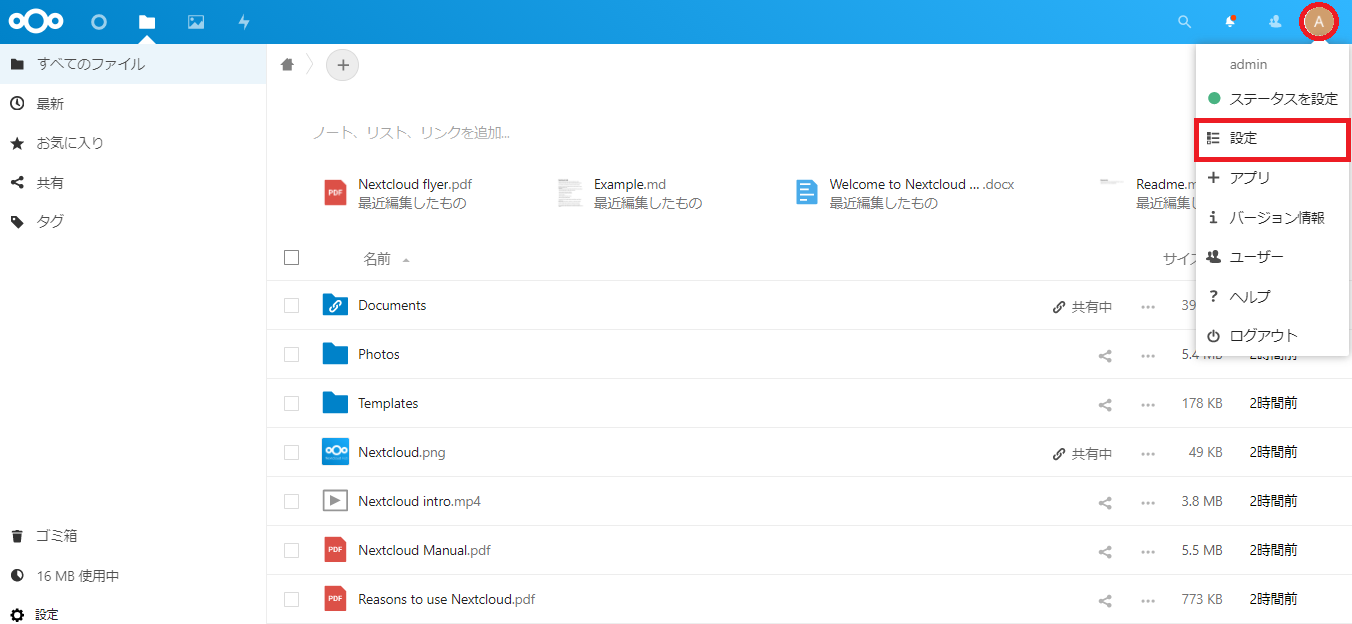Choose バージョン情報 in user menu
Image resolution: width=1352 pixels, height=624 pixels.
point(1272,217)
